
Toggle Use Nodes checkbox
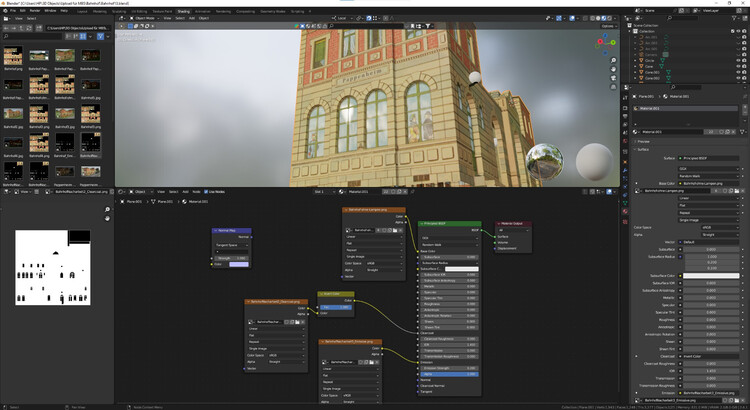point(206,192)
